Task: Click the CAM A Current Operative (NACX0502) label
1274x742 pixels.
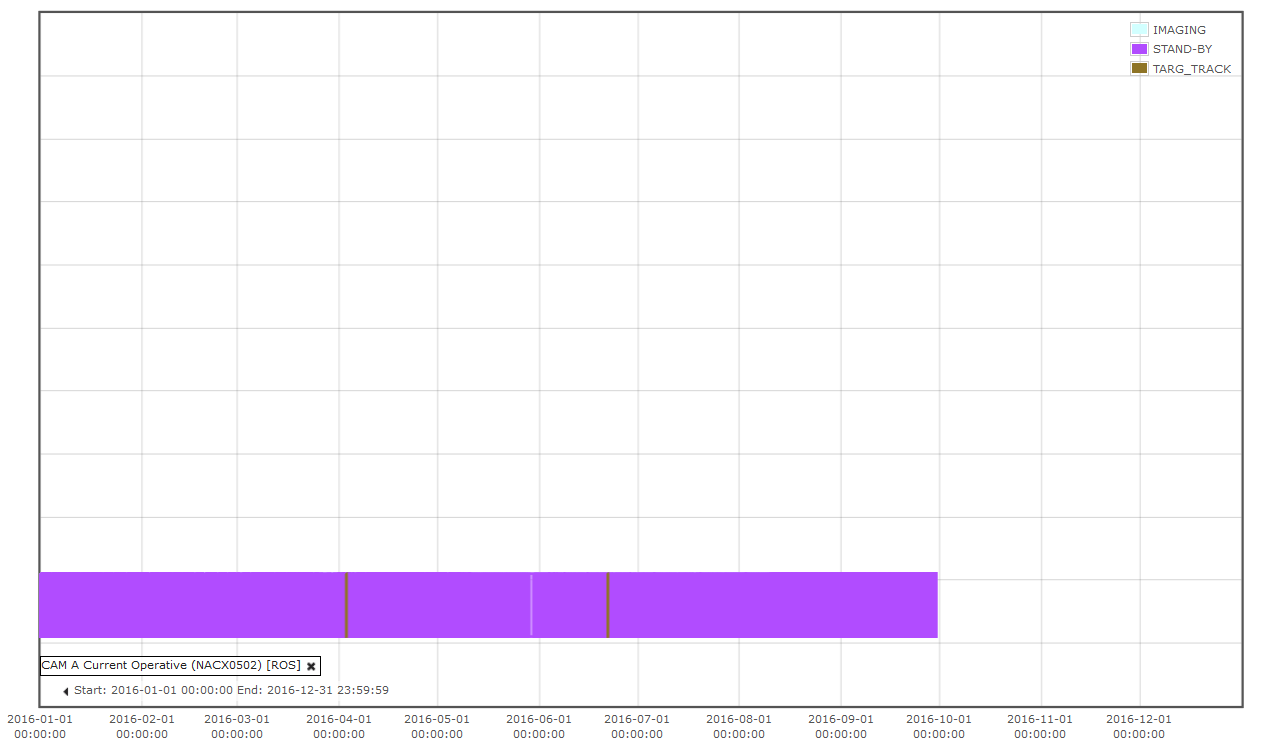Action: (x=171, y=665)
